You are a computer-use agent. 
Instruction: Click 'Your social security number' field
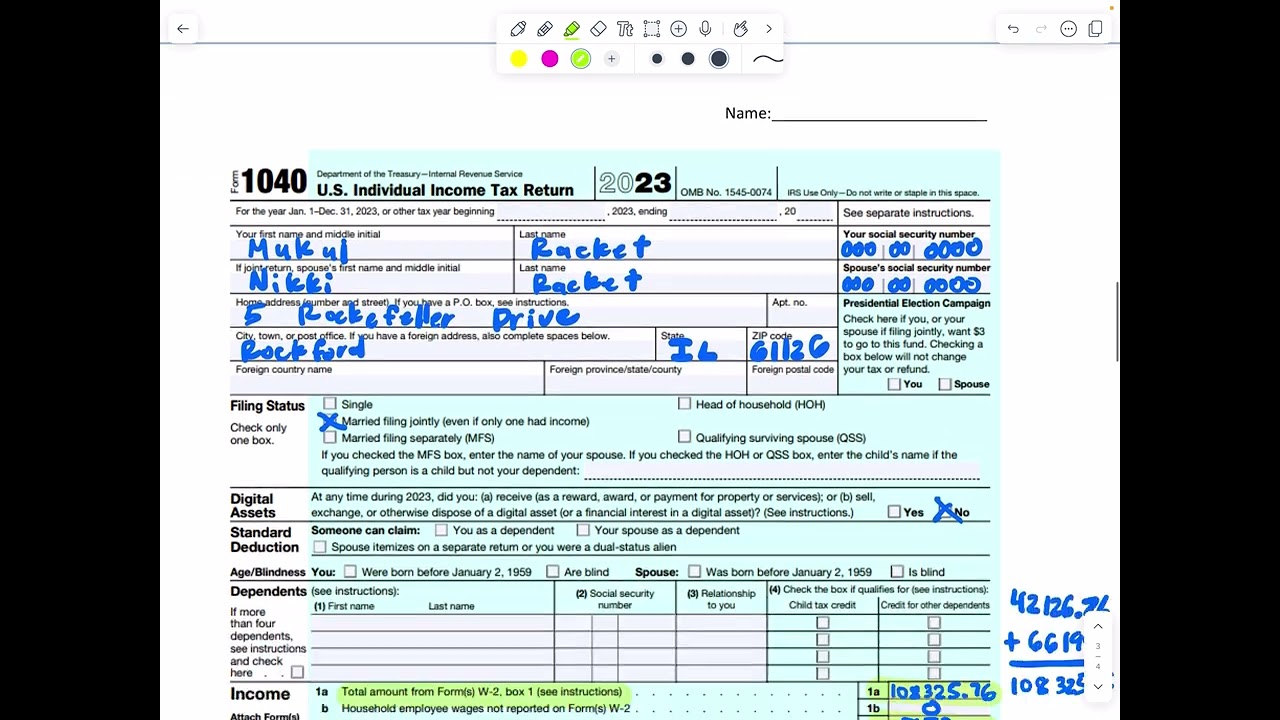pyautogui.click(x=915, y=244)
